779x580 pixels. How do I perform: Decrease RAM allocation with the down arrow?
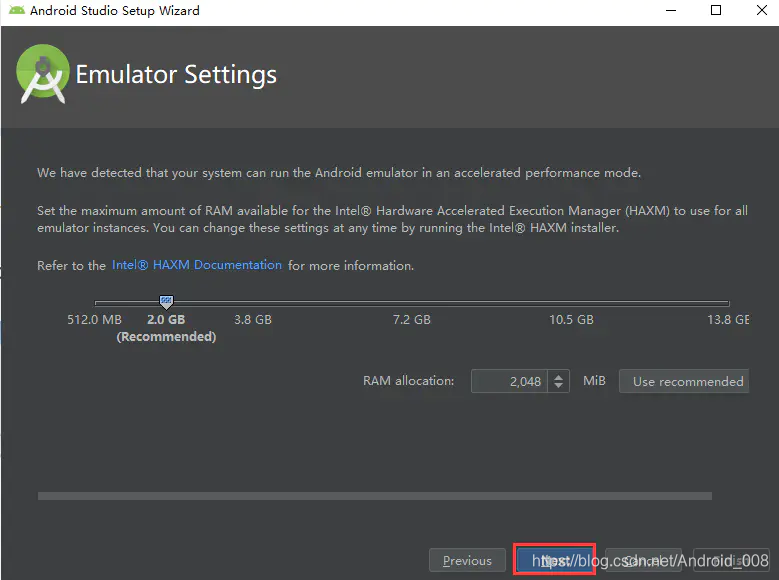pos(558,386)
